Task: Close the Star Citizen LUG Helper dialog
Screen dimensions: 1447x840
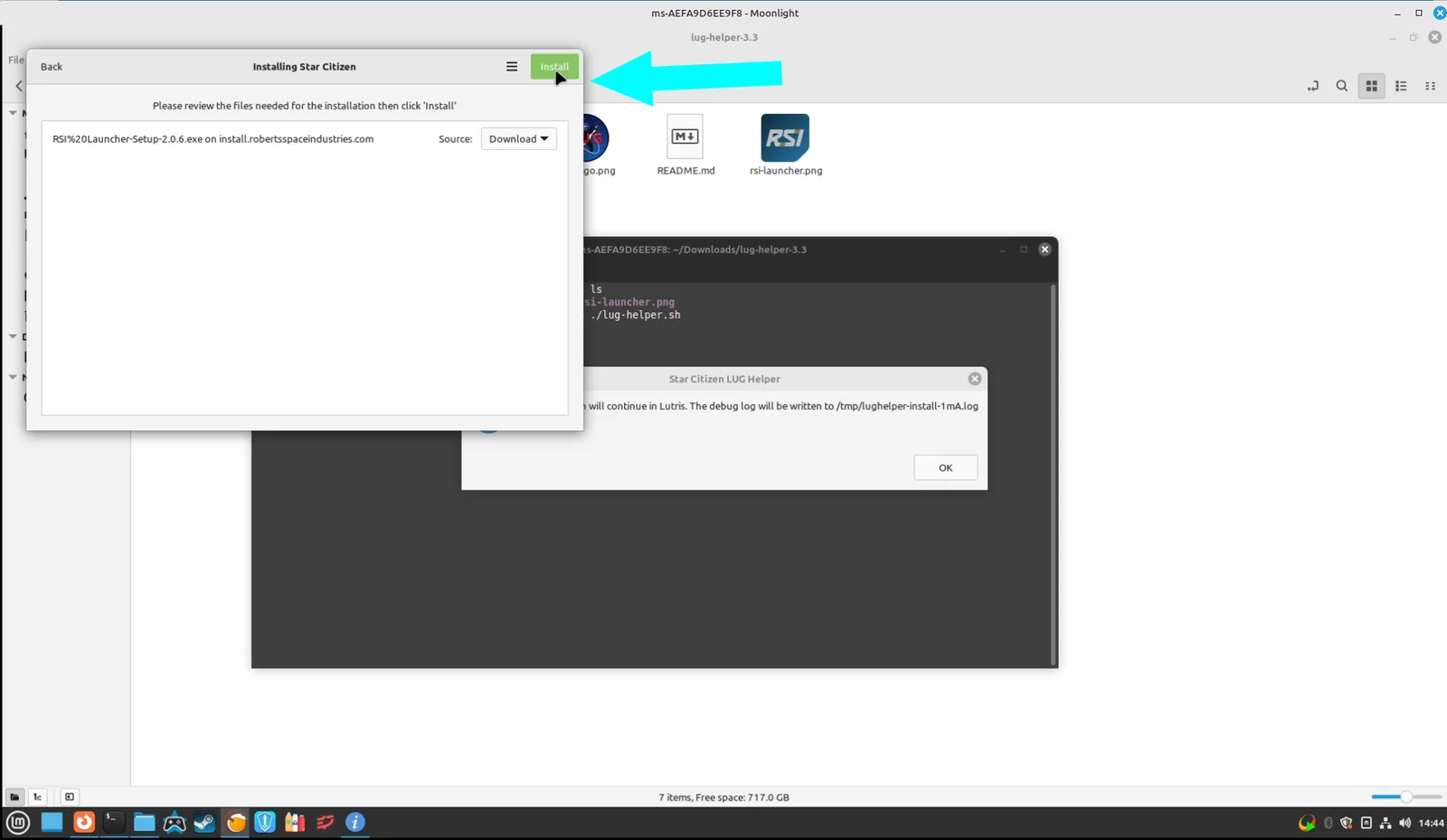Action: pos(974,379)
